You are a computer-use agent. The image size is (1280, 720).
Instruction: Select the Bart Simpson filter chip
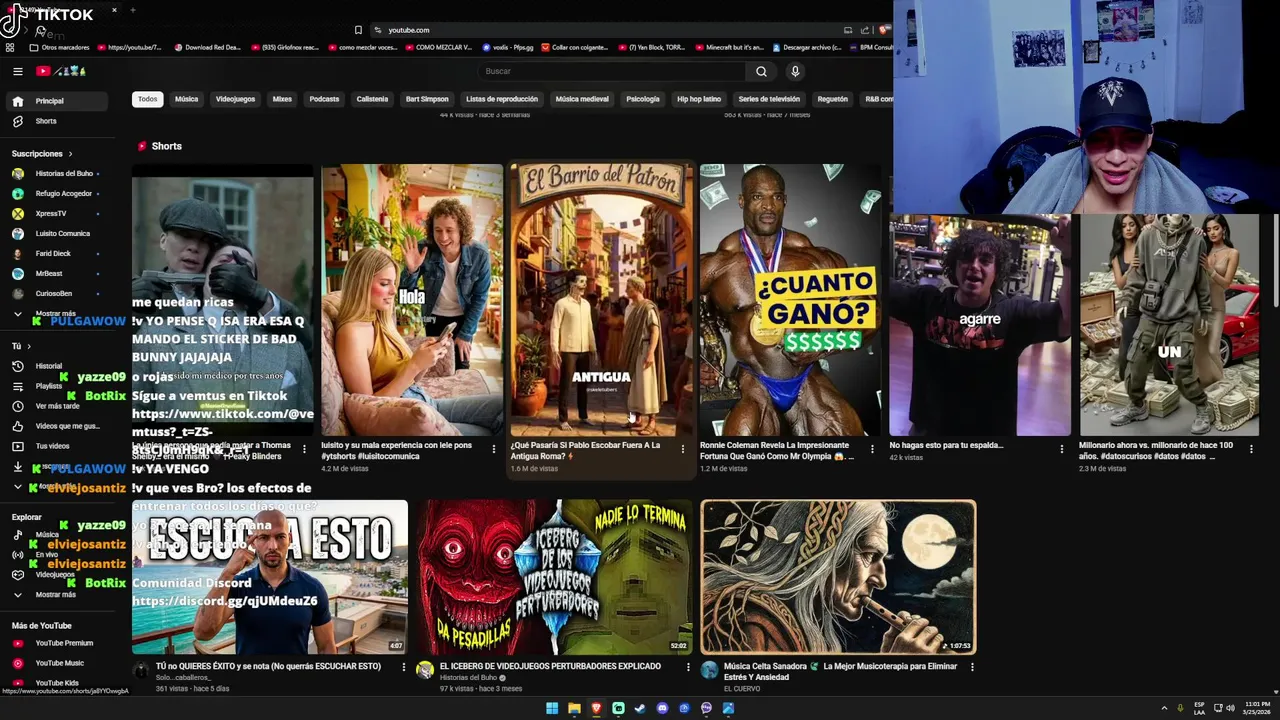(x=427, y=99)
